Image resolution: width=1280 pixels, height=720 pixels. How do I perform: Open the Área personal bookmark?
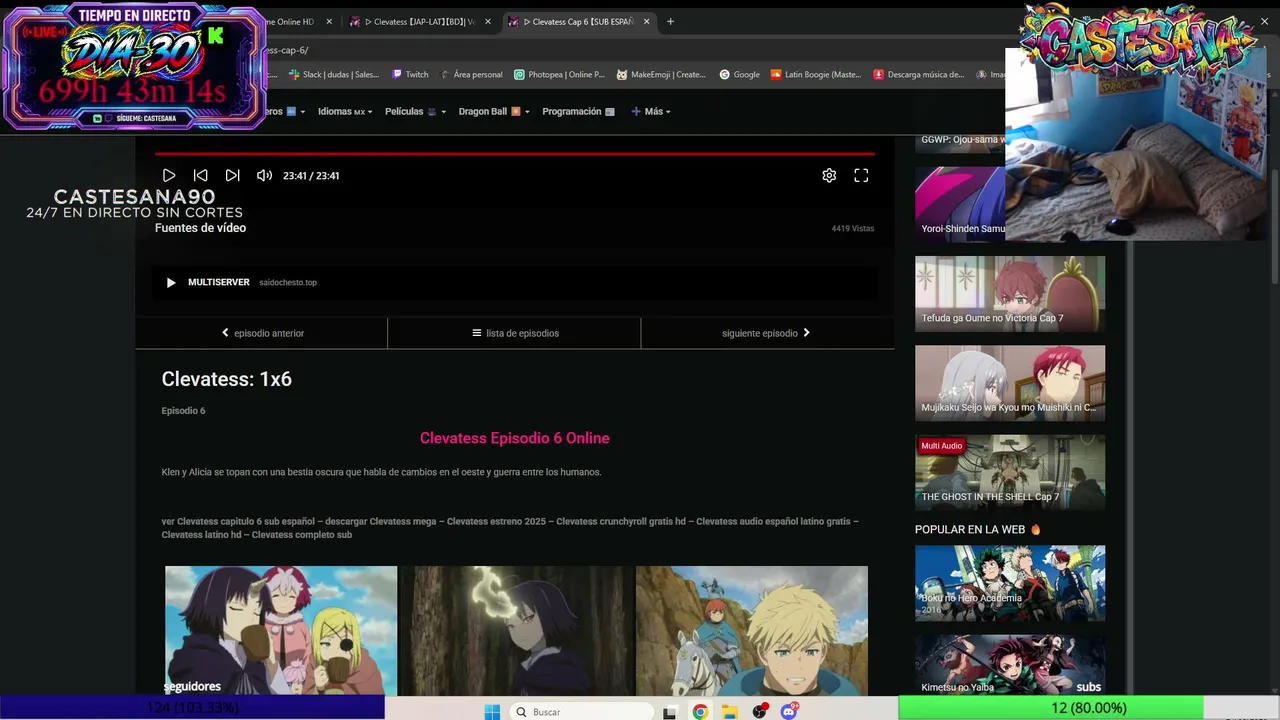pos(471,74)
